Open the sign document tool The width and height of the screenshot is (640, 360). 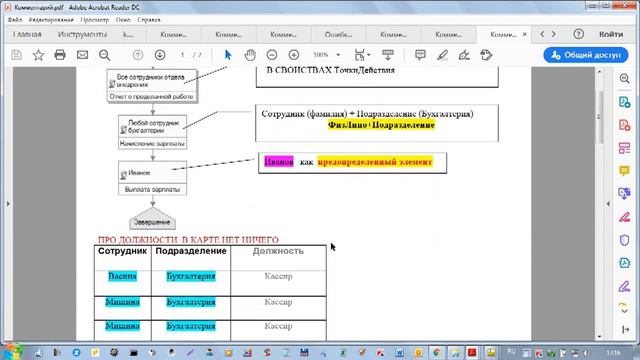click(464, 55)
